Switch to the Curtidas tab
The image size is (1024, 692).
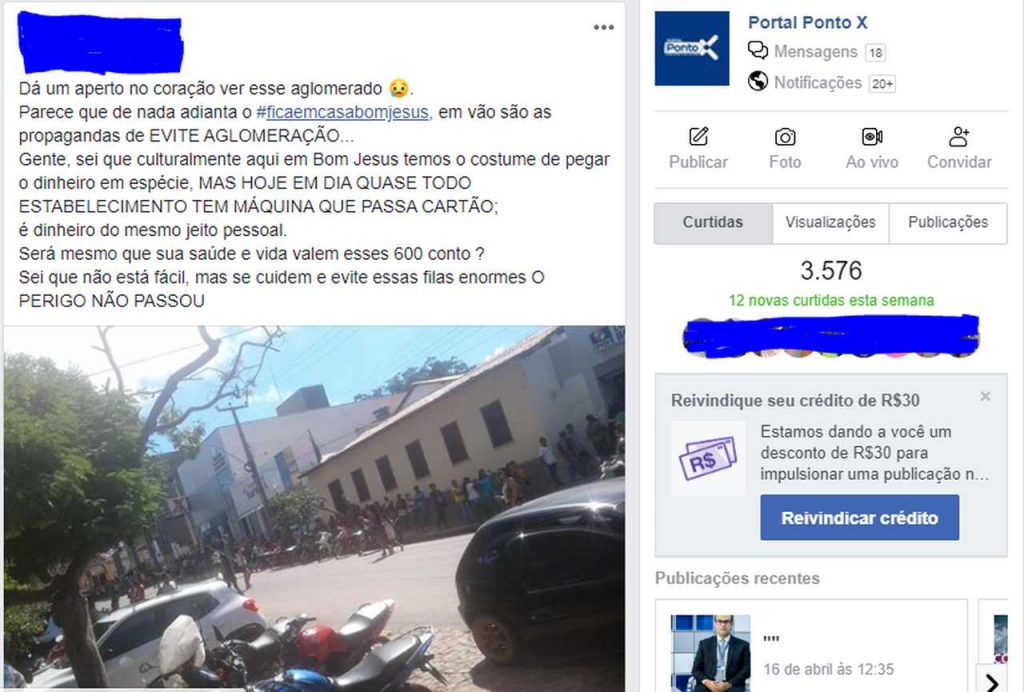[x=713, y=223]
